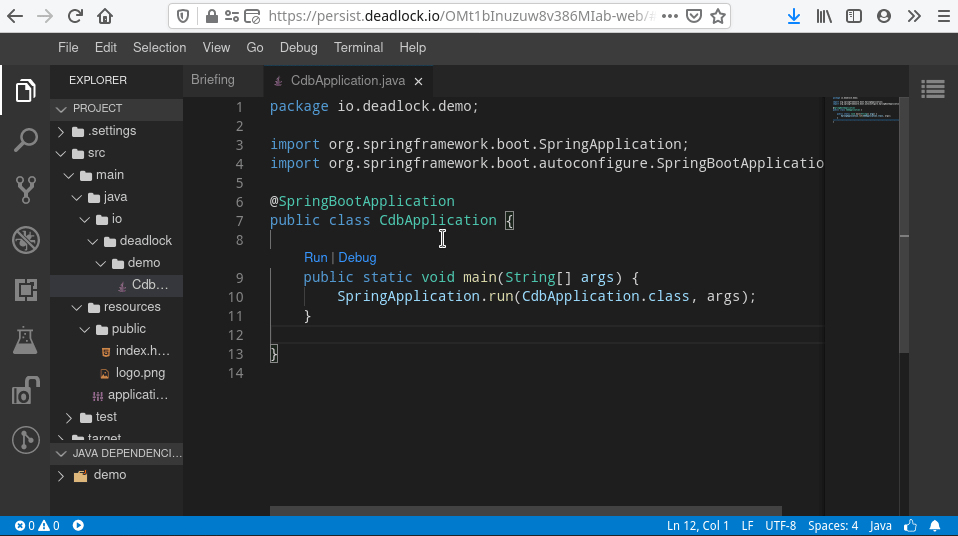This screenshot has height=536, width=958.
Task: Click the editor horizontal scrollbar
Action: coord(525,511)
